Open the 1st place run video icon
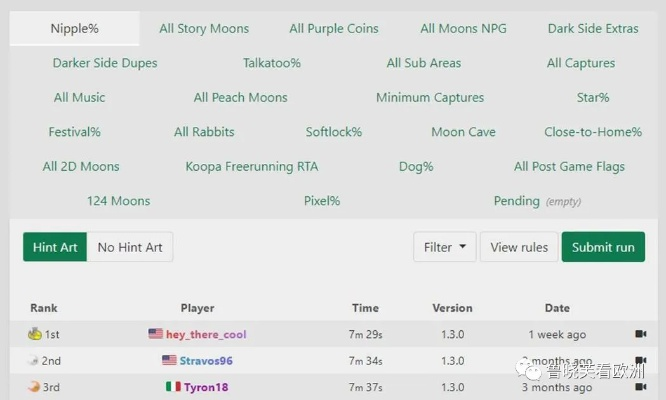 point(641,334)
